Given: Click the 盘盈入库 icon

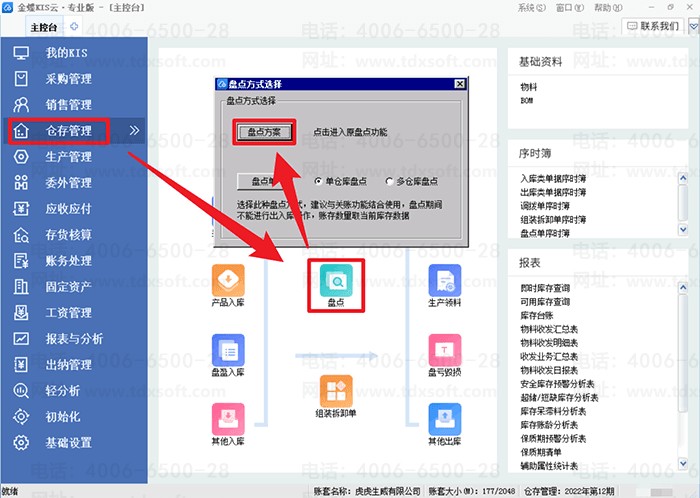Looking at the screenshot, I should (x=228, y=352).
